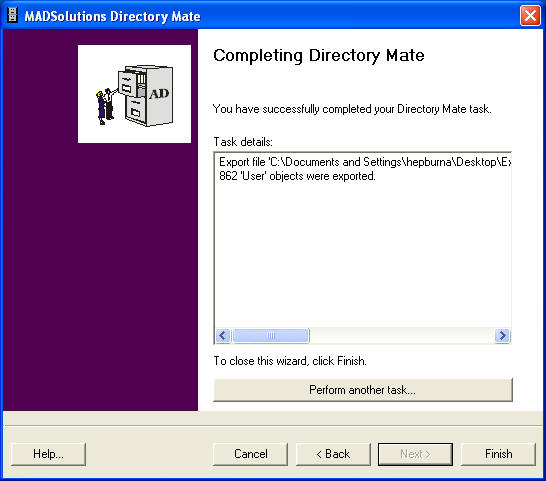Screen dimensions: 546x481
Task: Click the Finish button
Action: point(498,454)
